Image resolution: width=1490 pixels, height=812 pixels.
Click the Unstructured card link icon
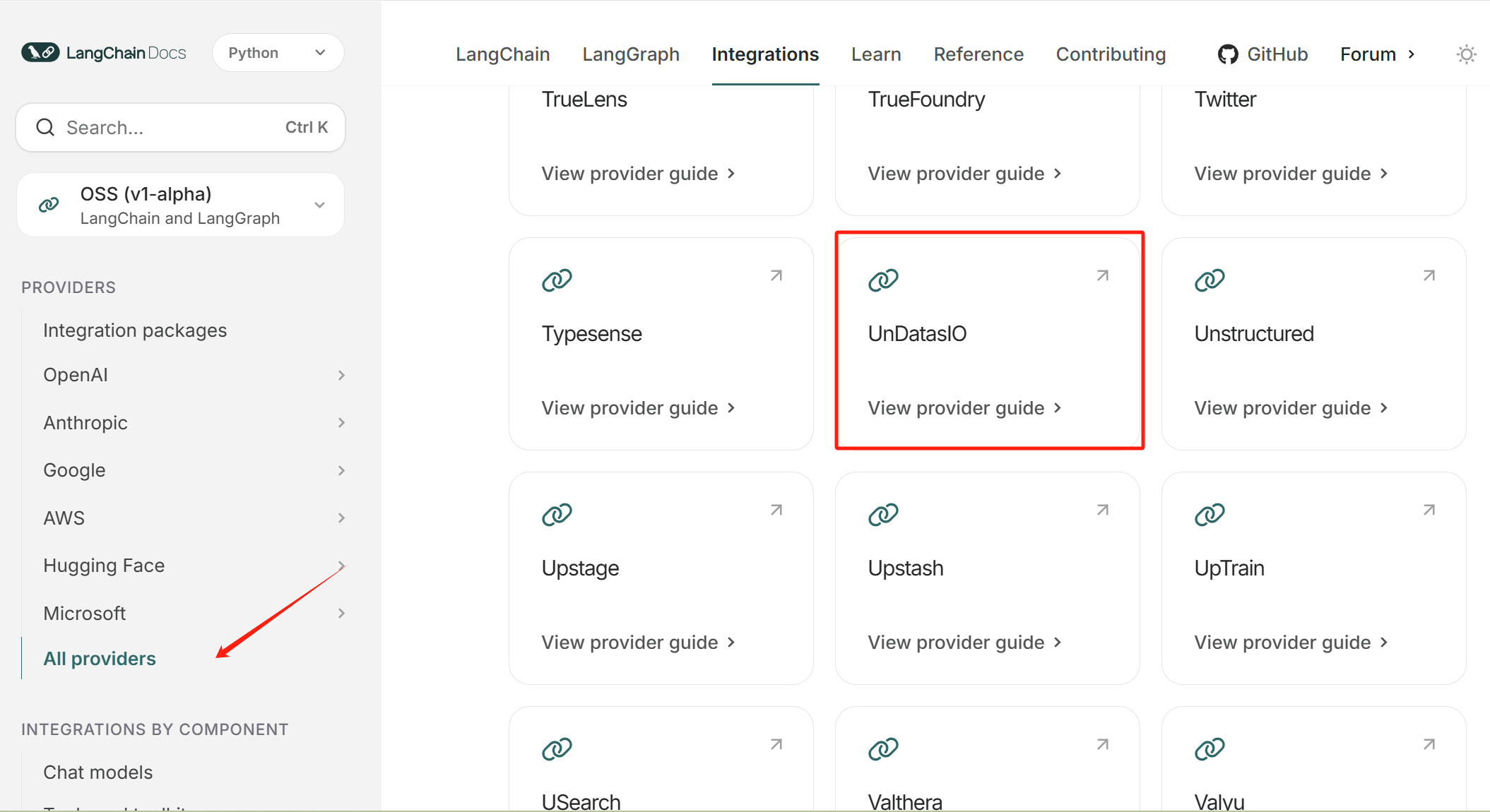pos(1210,280)
